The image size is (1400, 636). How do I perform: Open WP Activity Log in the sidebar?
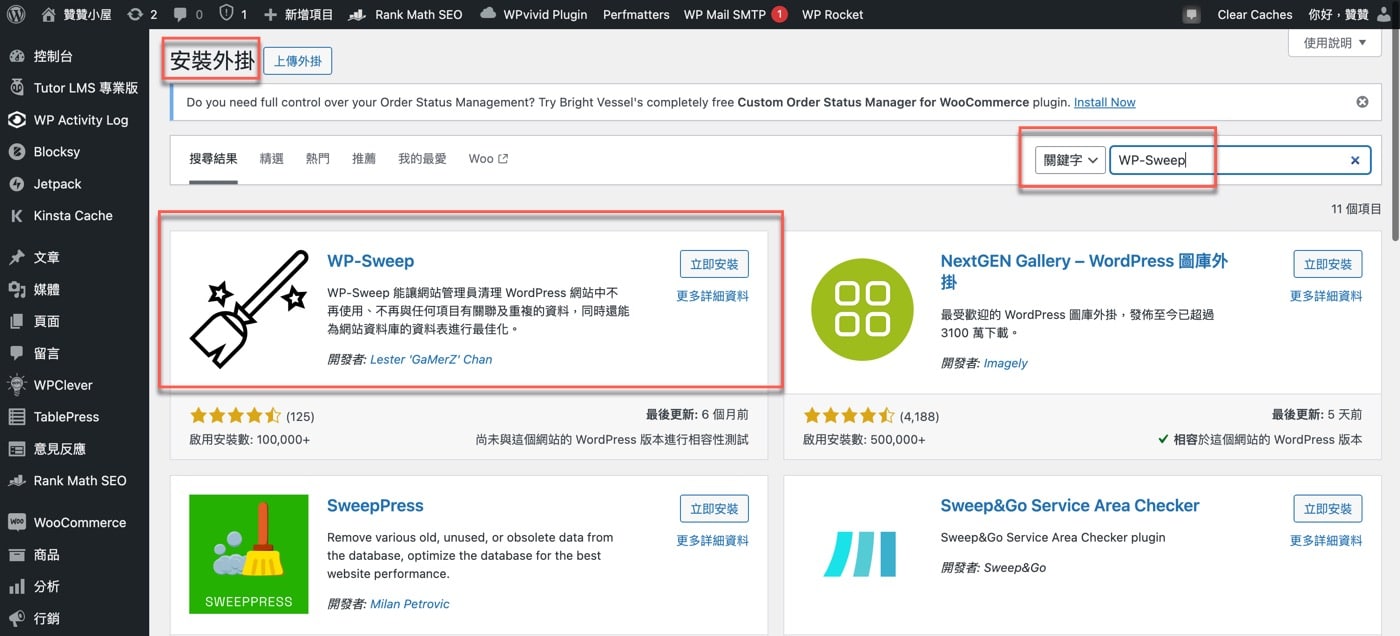[74, 120]
